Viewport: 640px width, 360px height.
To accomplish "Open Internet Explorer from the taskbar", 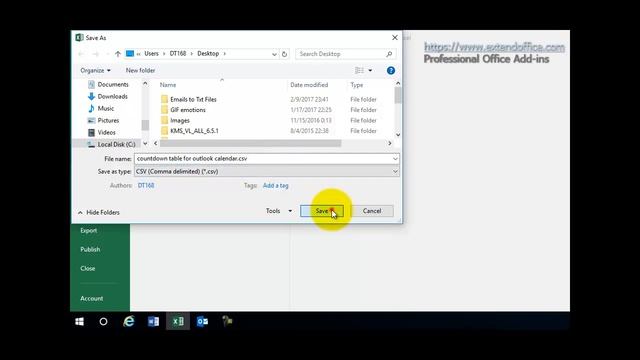I will [129, 322].
